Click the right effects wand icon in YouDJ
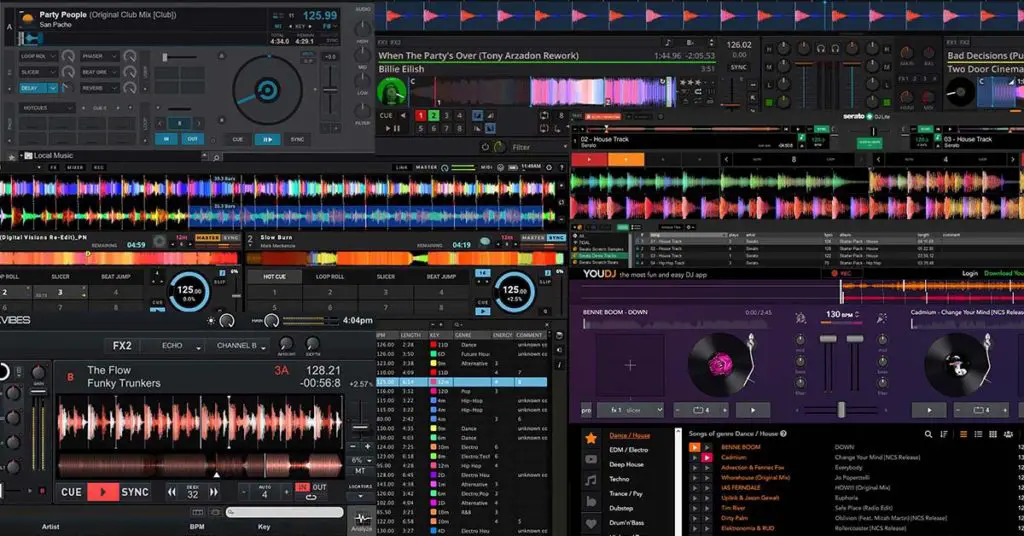 [882, 318]
